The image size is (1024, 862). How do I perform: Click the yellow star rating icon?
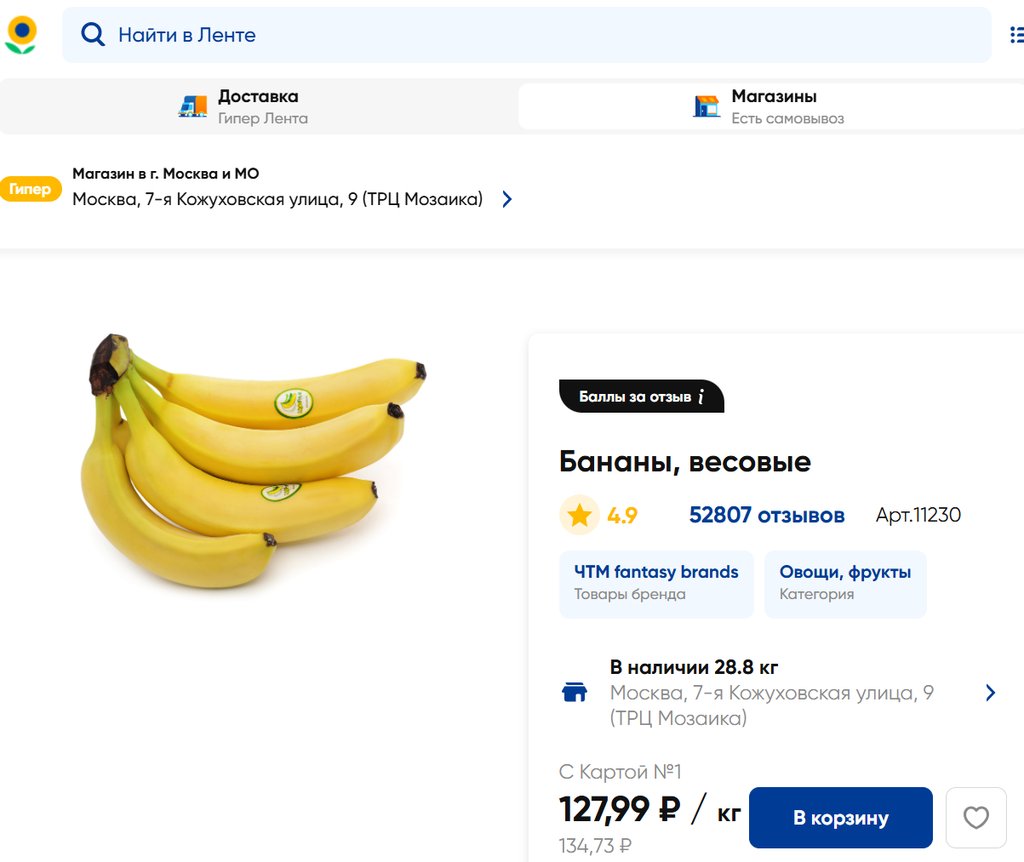pyautogui.click(x=579, y=516)
